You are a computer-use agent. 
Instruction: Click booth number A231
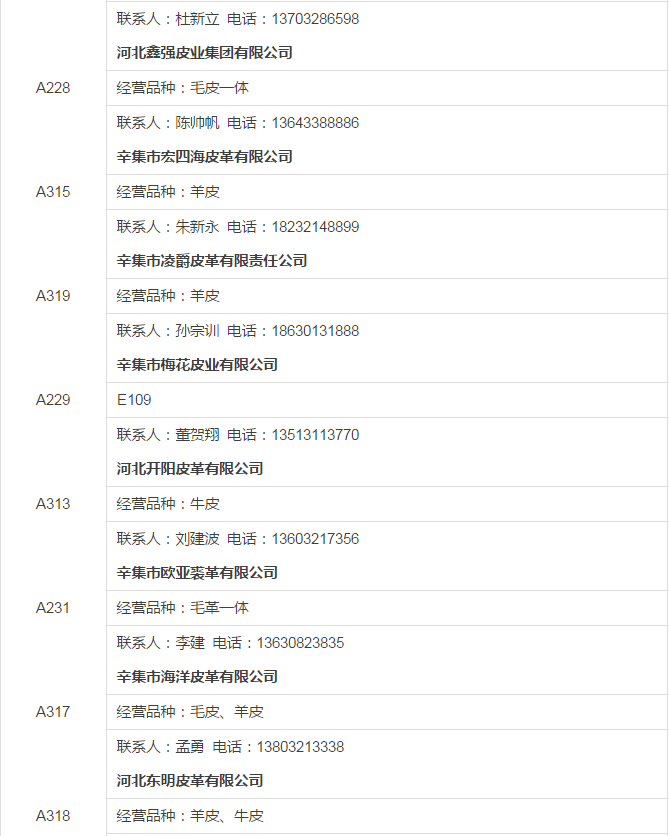point(53,608)
